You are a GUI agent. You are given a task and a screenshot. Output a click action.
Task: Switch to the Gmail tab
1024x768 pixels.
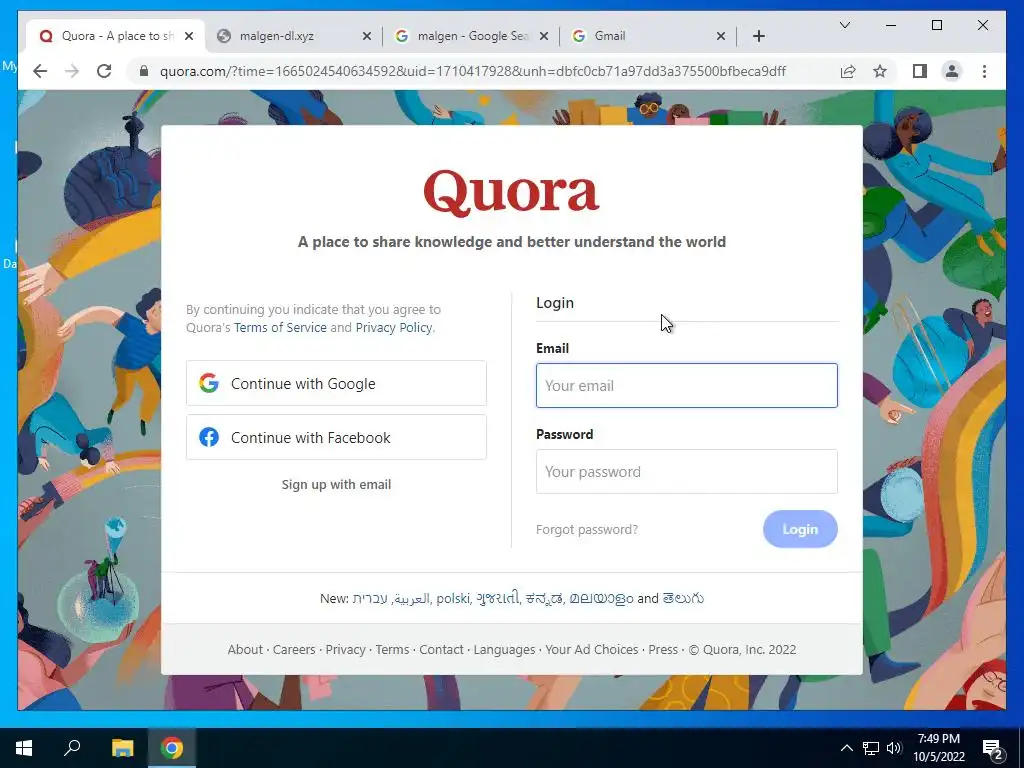[x=647, y=36]
